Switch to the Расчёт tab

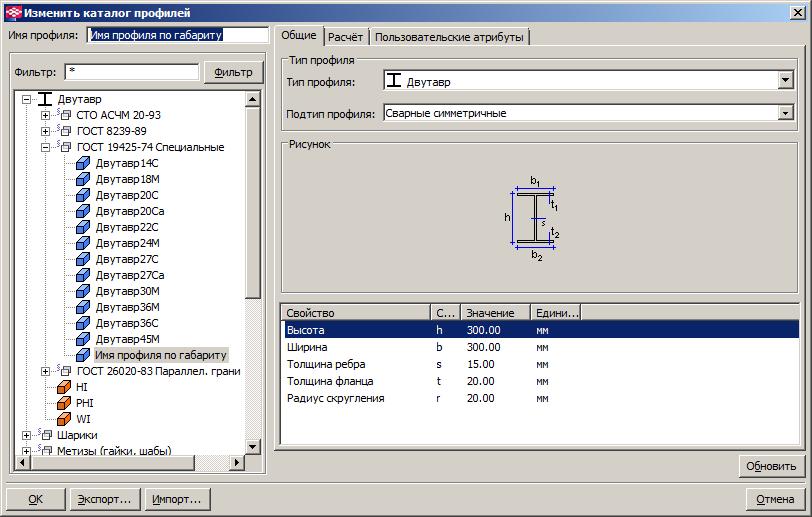point(345,37)
